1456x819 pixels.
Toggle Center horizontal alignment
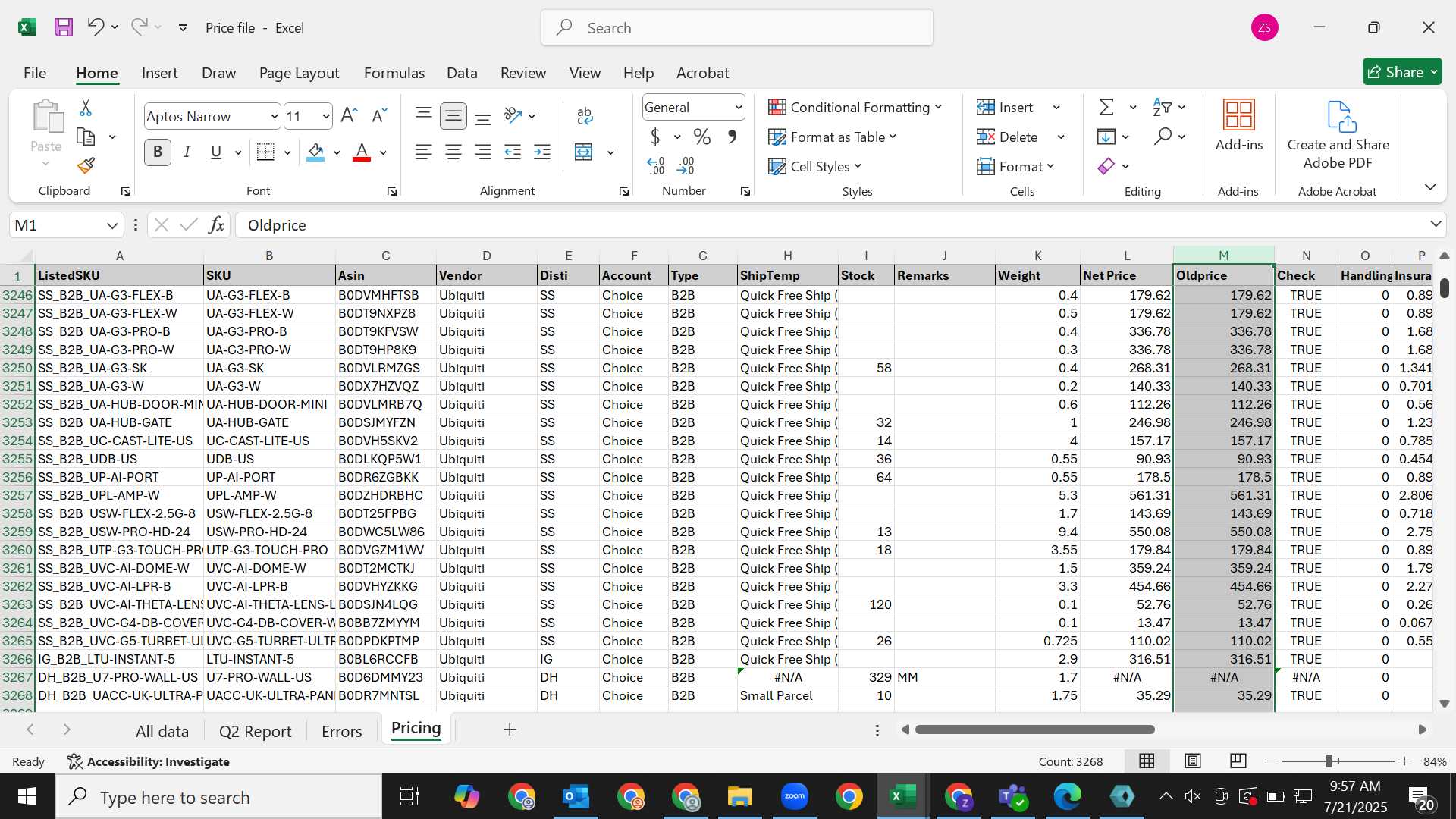point(453,152)
